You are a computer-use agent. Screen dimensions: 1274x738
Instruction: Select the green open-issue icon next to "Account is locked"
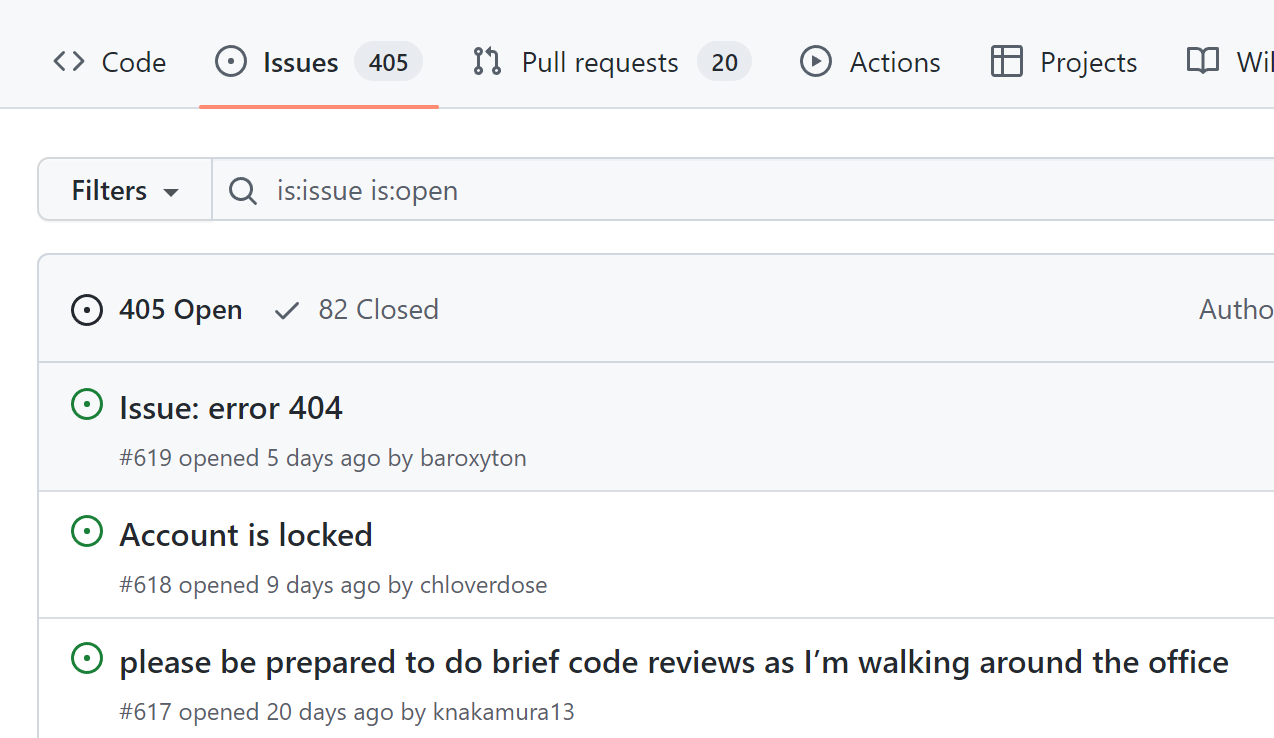pos(87,531)
